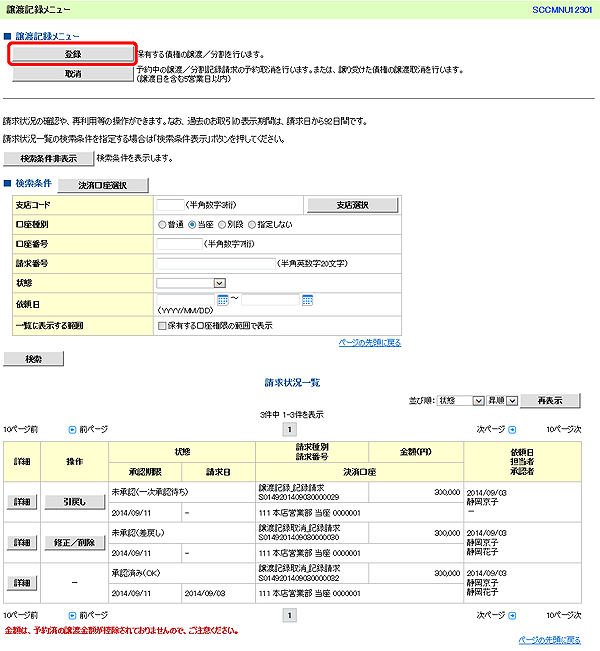Viewport: 600px width, 651px height.
Task: Select 普通 account type radio
Action: (162, 225)
